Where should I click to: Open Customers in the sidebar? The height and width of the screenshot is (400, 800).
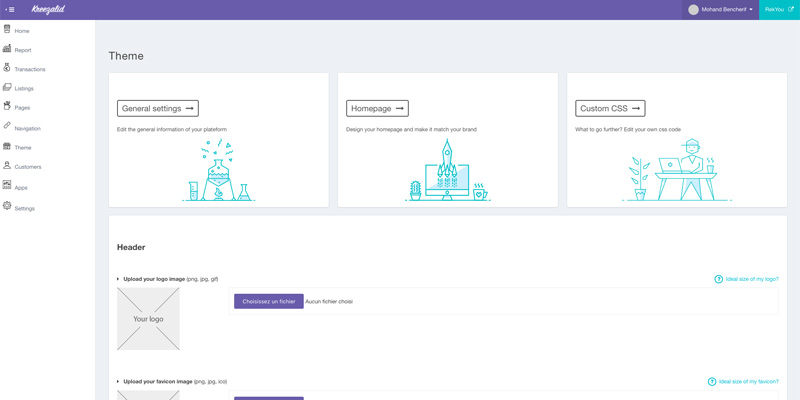point(28,167)
